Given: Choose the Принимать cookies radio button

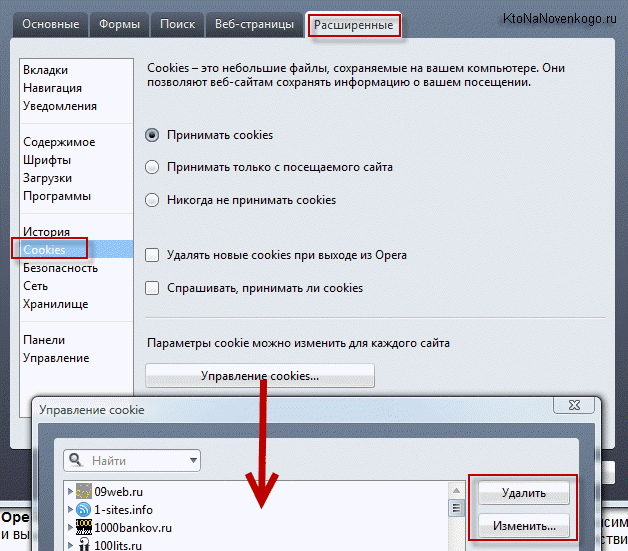Looking at the screenshot, I should 152,135.
